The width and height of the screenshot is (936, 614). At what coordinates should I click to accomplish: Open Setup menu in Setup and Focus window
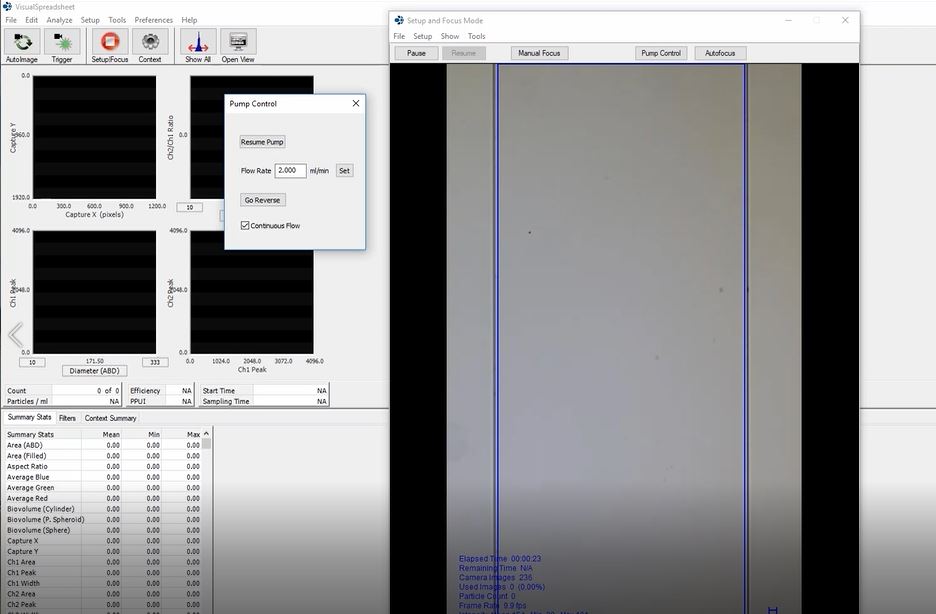[423, 36]
